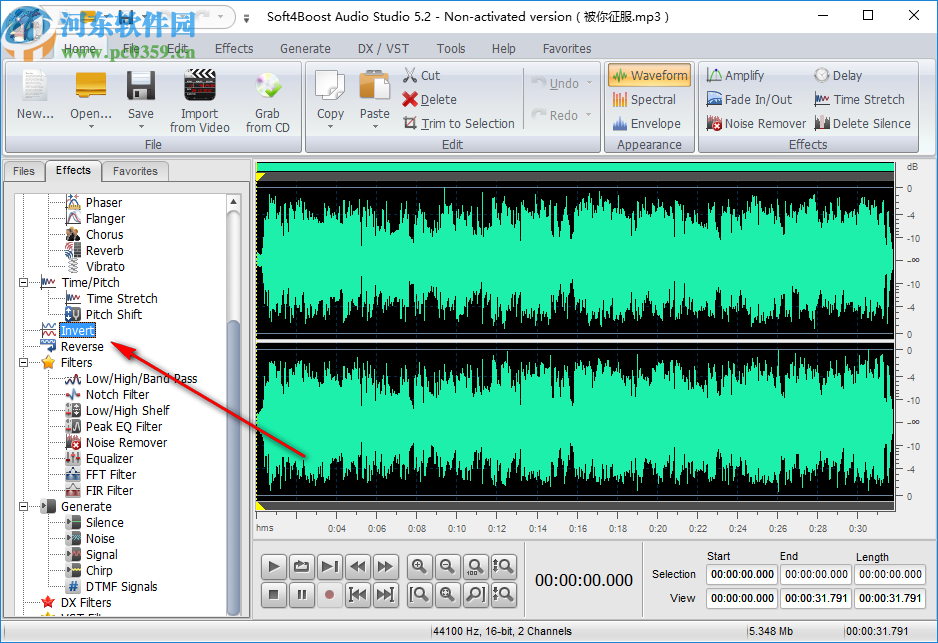938x643 pixels.
Task: Open the Fade In/Out effect
Action: point(750,99)
